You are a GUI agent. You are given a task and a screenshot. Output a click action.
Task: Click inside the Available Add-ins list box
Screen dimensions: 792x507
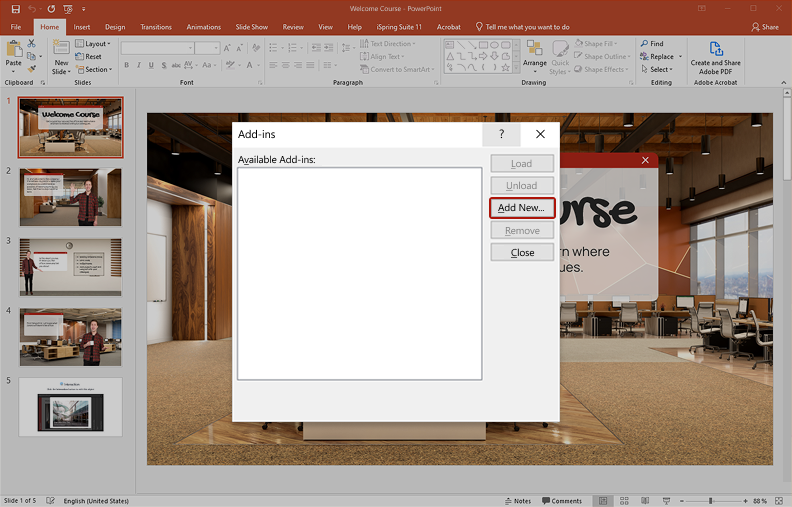pos(359,273)
